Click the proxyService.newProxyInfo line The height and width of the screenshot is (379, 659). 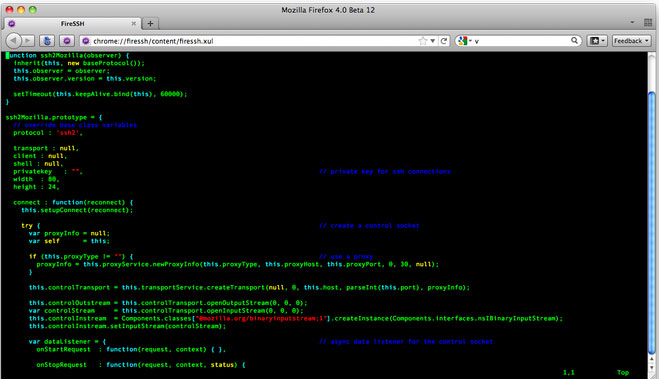(237, 264)
